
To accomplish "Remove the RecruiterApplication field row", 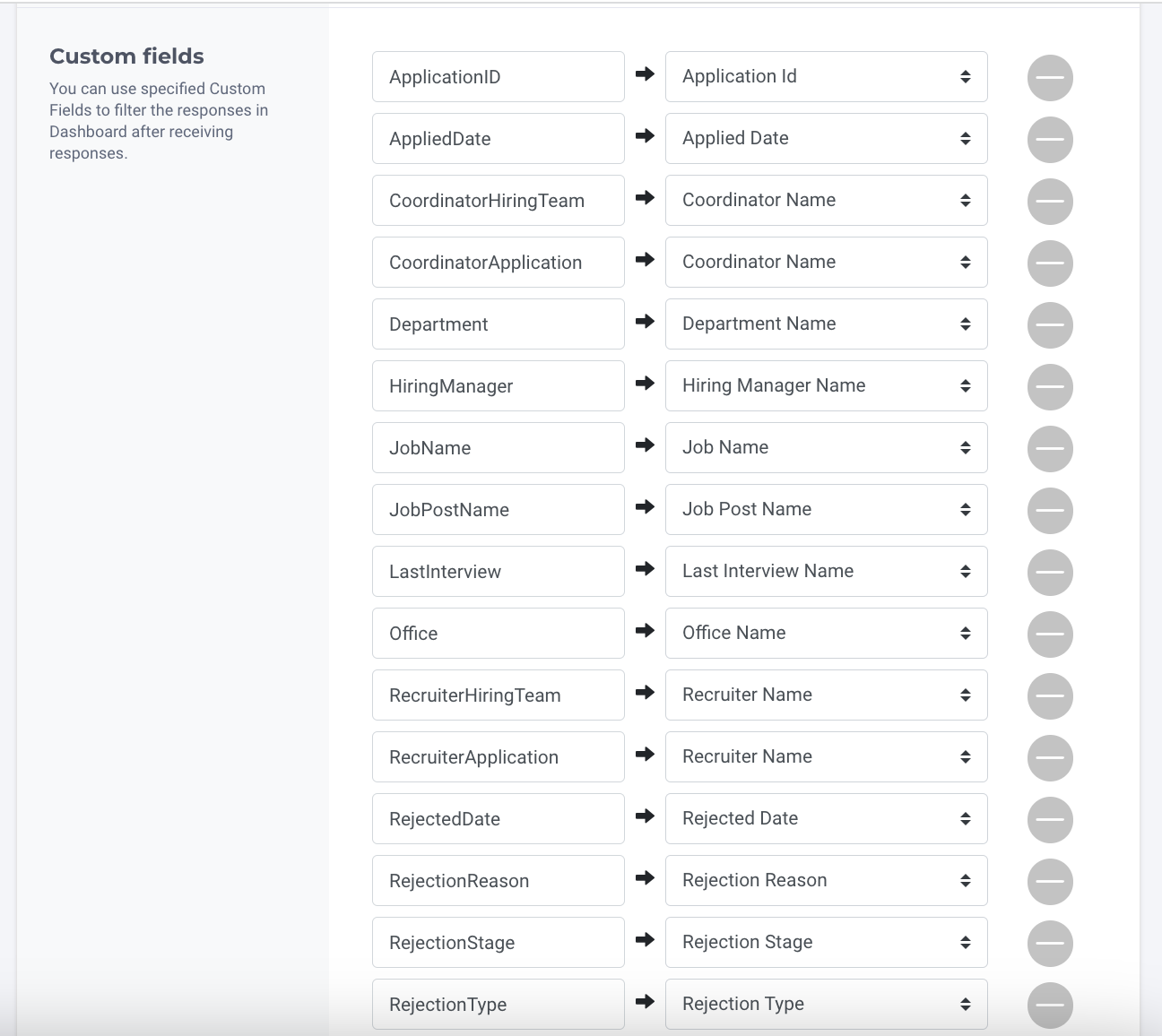I will pos(1050,758).
